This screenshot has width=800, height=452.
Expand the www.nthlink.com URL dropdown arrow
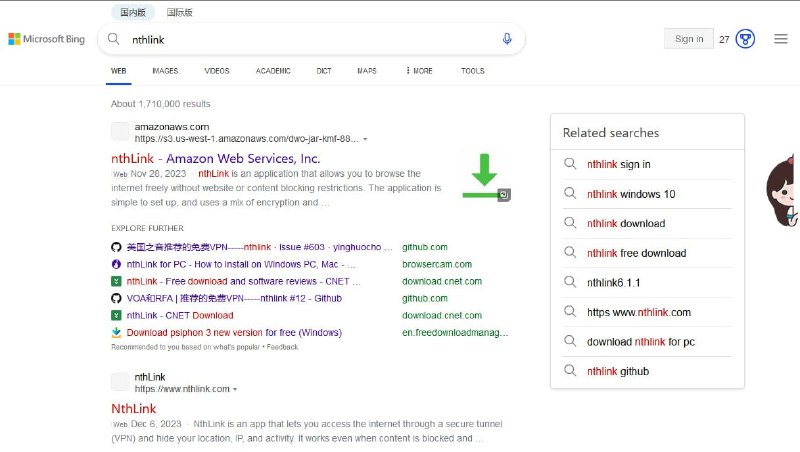coord(235,389)
